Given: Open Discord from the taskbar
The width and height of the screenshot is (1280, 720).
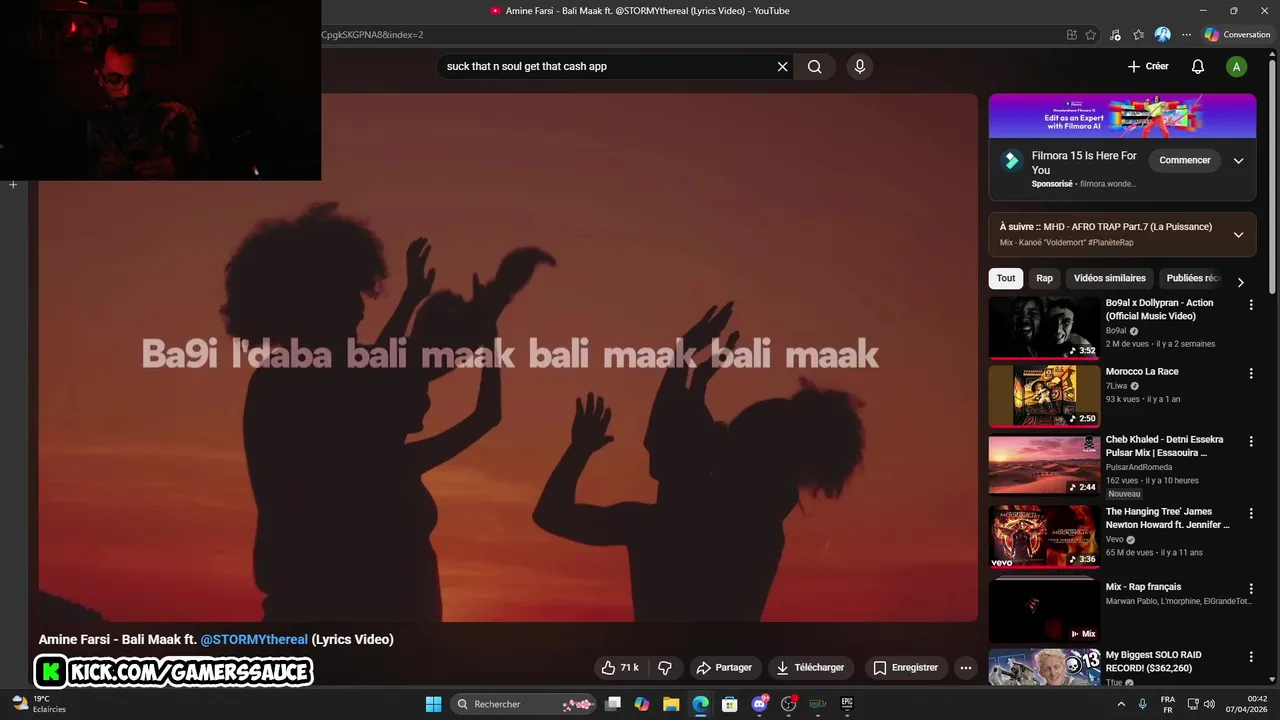Looking at the screenshot, I should coord(759,704).
